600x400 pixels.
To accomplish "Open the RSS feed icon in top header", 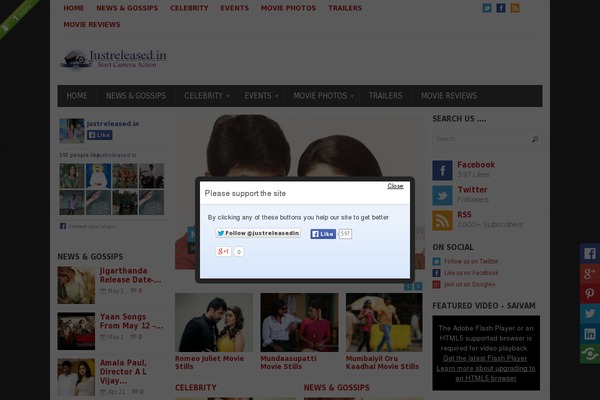I will (515, 8).
